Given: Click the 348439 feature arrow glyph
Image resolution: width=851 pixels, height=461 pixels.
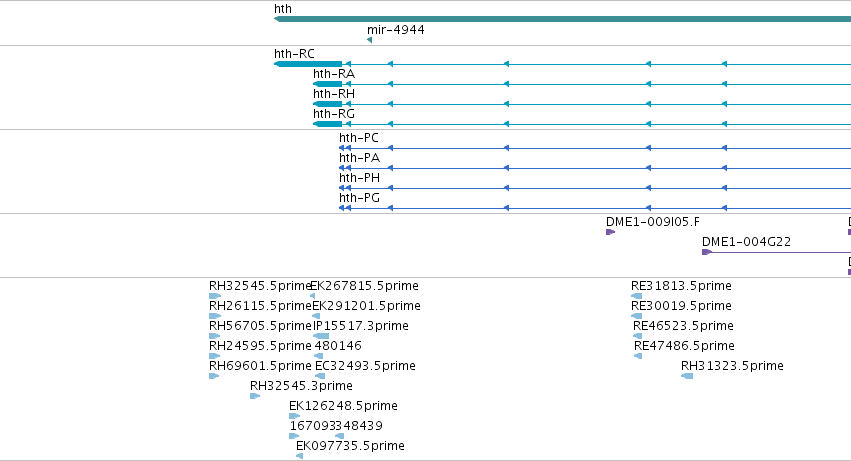Looking at the screenshot, I should click(339, 436).
